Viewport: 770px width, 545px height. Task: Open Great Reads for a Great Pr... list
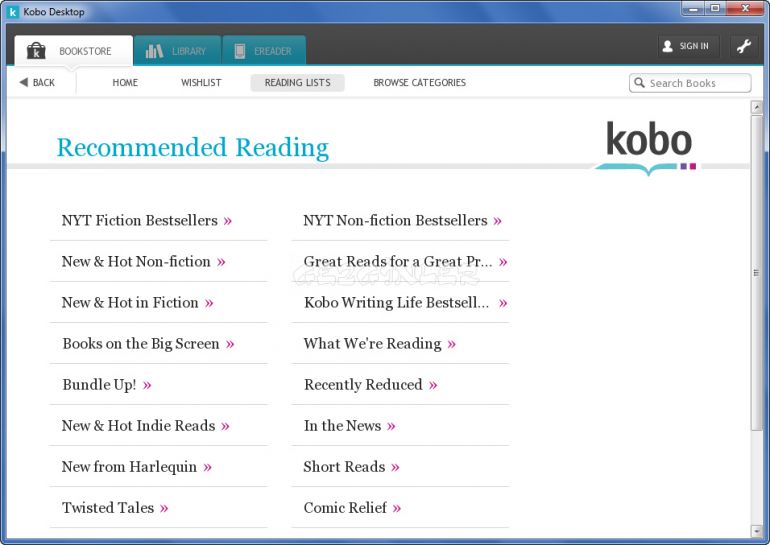point(406,262)
